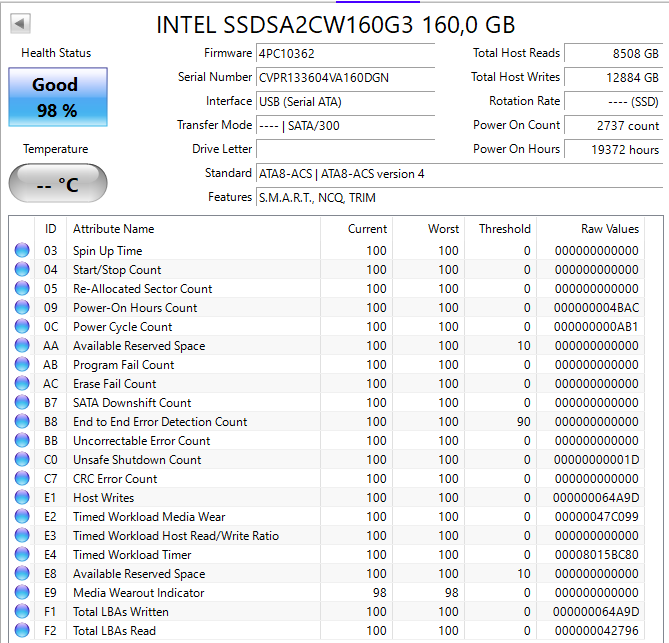The image size is (669, 643).
Task: Click the temperature indicator button
Action: 57,184
